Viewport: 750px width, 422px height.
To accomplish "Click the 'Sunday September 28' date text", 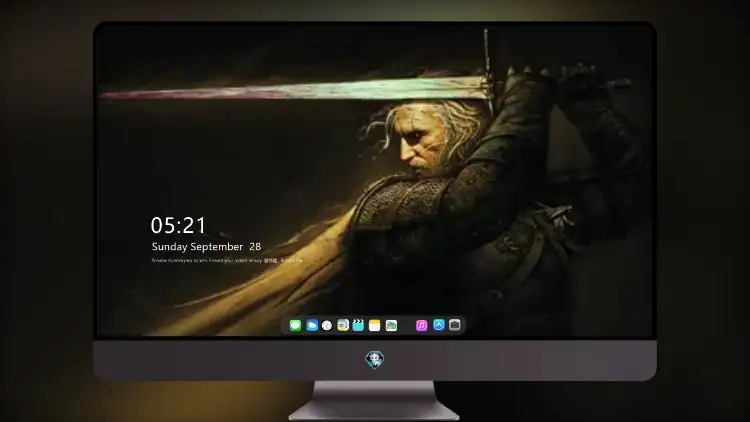I will 206,247.
